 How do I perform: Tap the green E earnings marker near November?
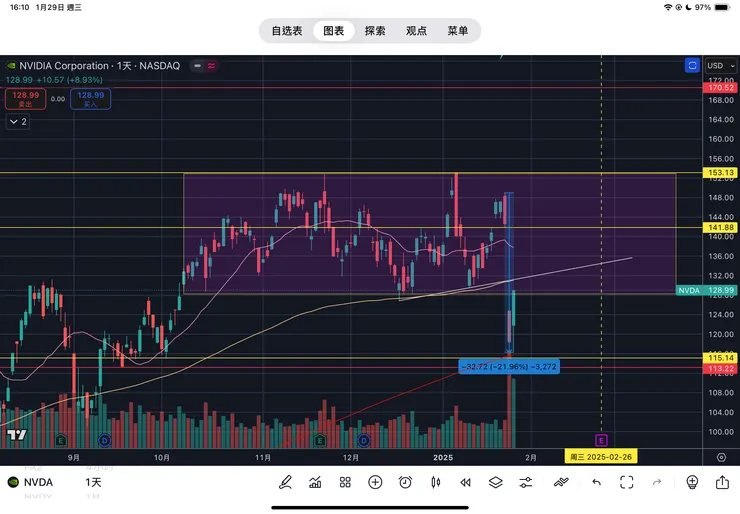[x=320, y=441]
